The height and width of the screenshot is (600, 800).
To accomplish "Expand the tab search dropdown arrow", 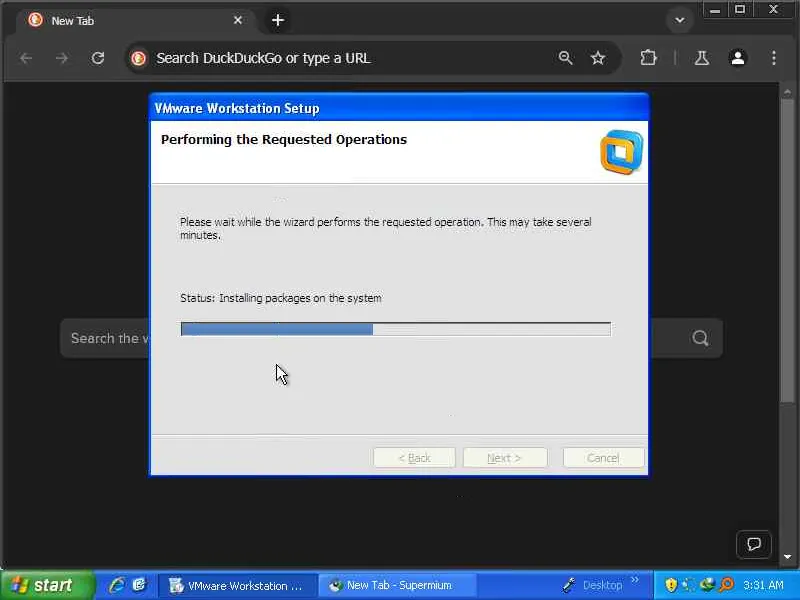I will tap(680, 20).
